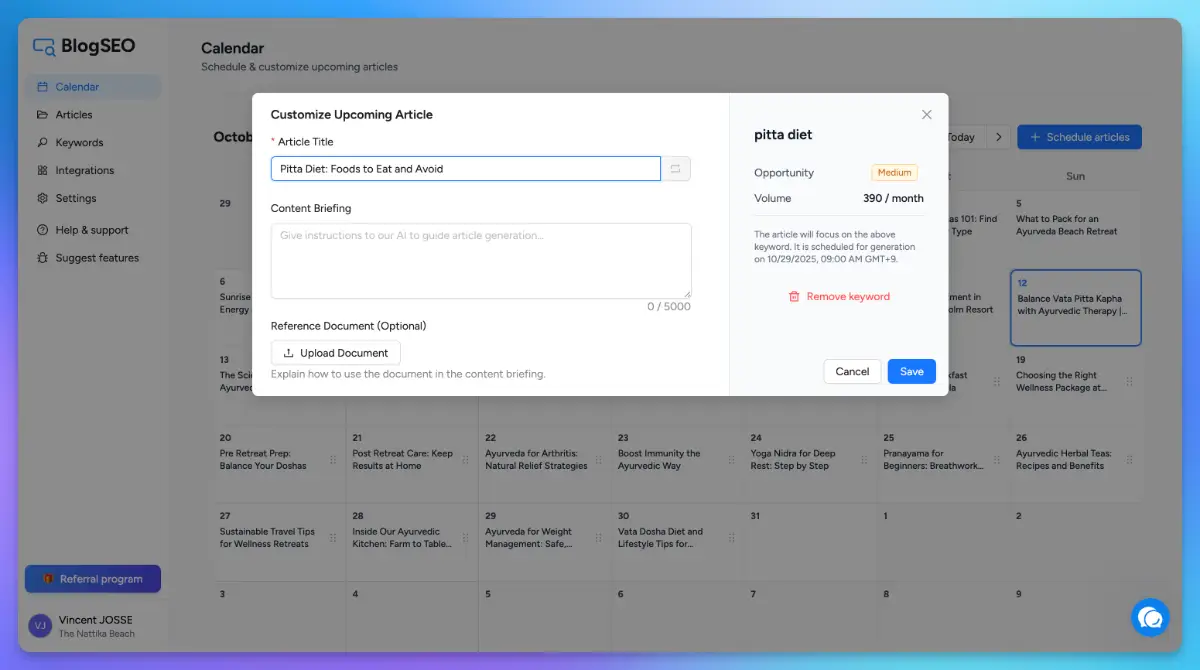Cancel the article customization
Viewport: 1200px width, 670px height.
pyautogui.click(x=852, y=371)
